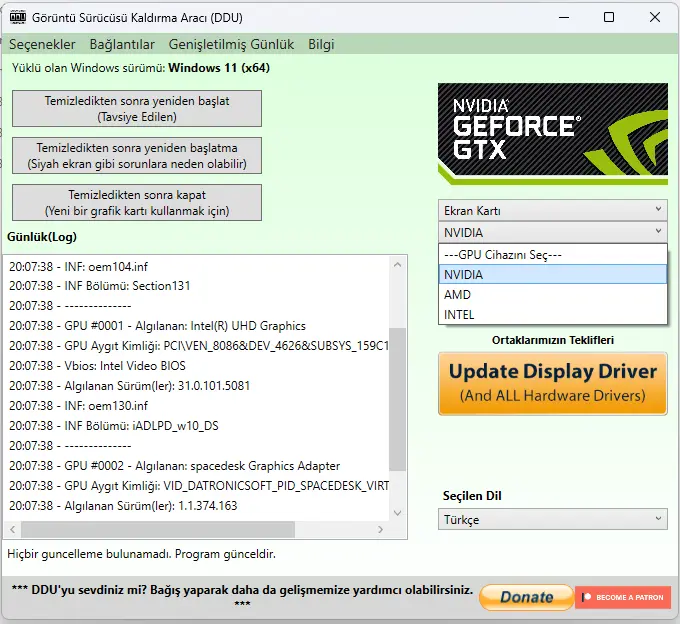This screenshot has width=680, height=624.
Task: Click log scrollbar down arrow
Action: 398,513
